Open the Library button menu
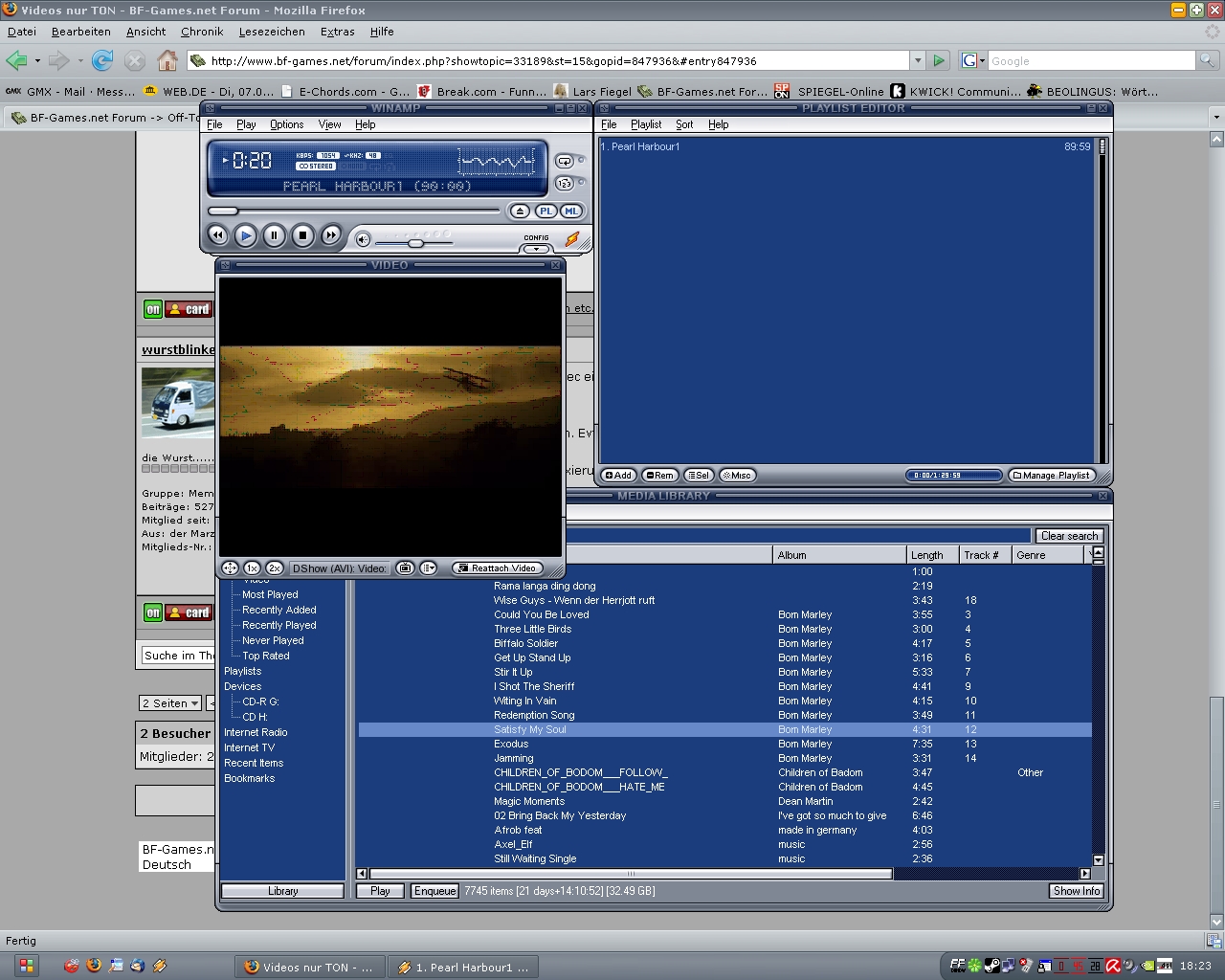The width and height of the screenshot is (1225, 980). point(282,891)
